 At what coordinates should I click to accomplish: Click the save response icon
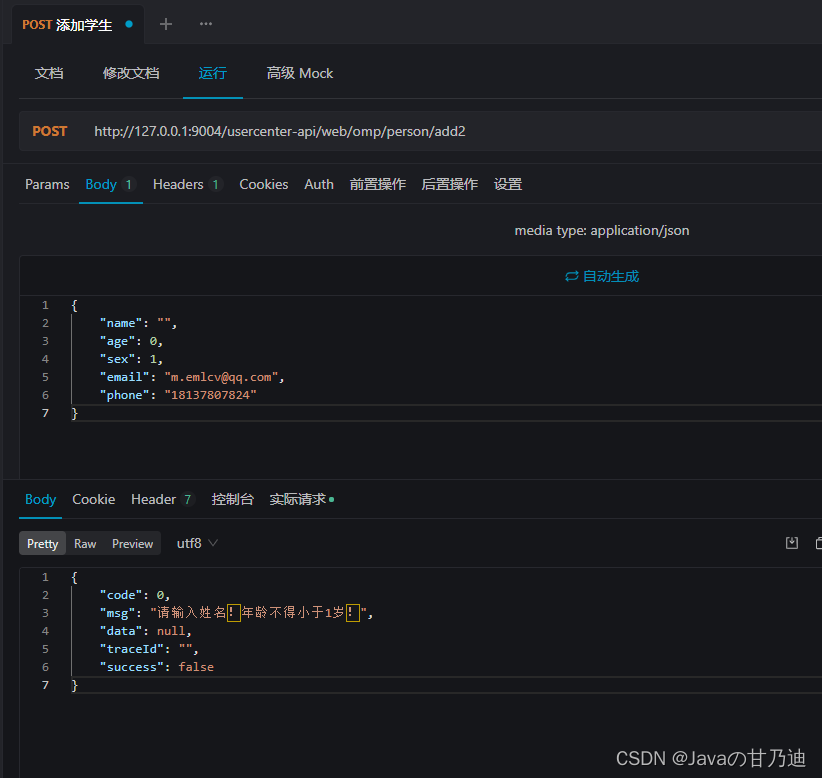tap(792, 543)
